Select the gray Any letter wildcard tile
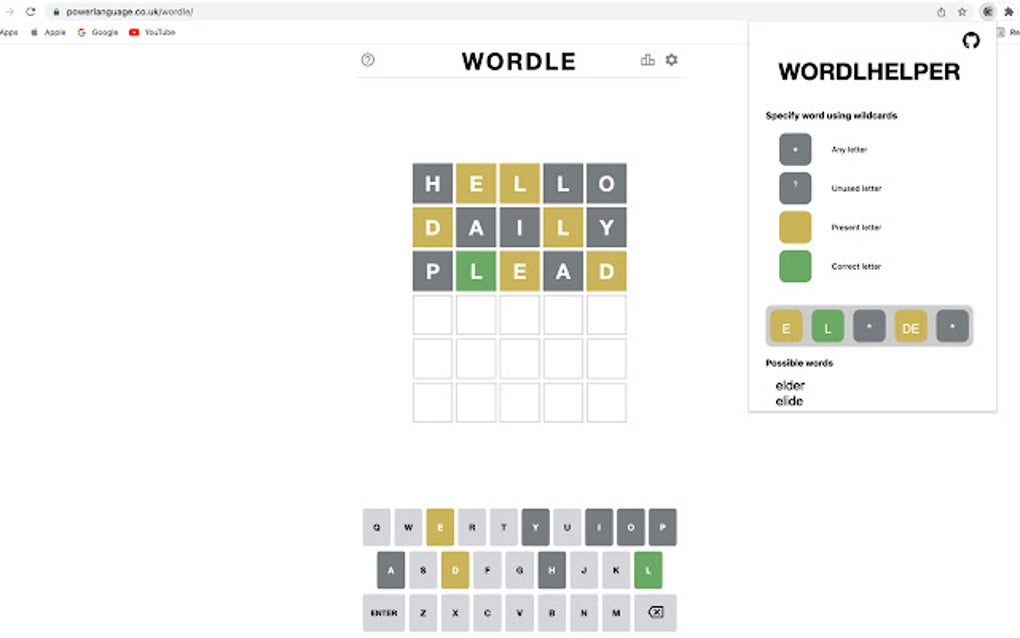Screen dimensions: 1020x638 794,148
